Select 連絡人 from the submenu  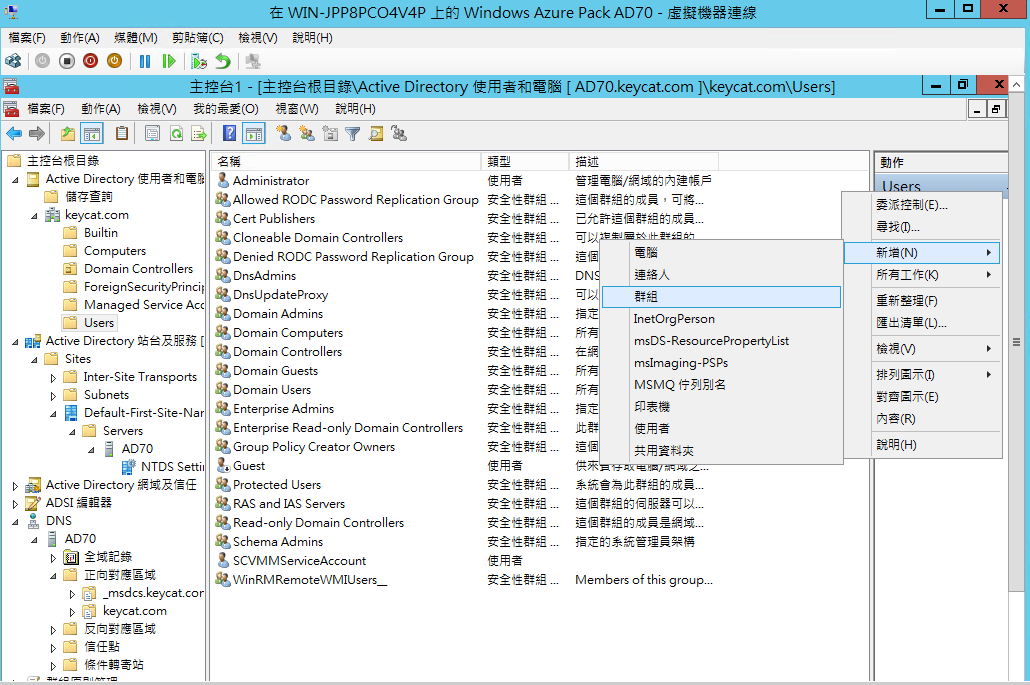721,275
